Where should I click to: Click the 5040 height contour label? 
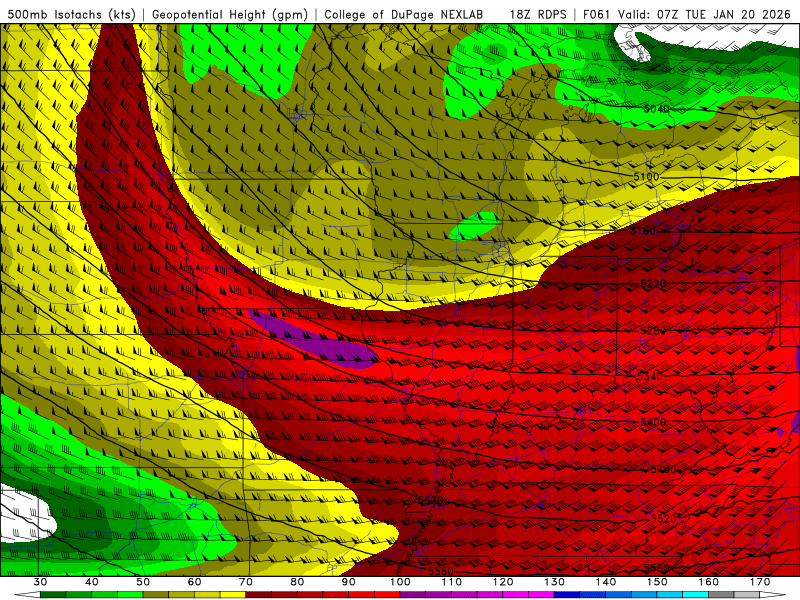(x=656, y=109)
